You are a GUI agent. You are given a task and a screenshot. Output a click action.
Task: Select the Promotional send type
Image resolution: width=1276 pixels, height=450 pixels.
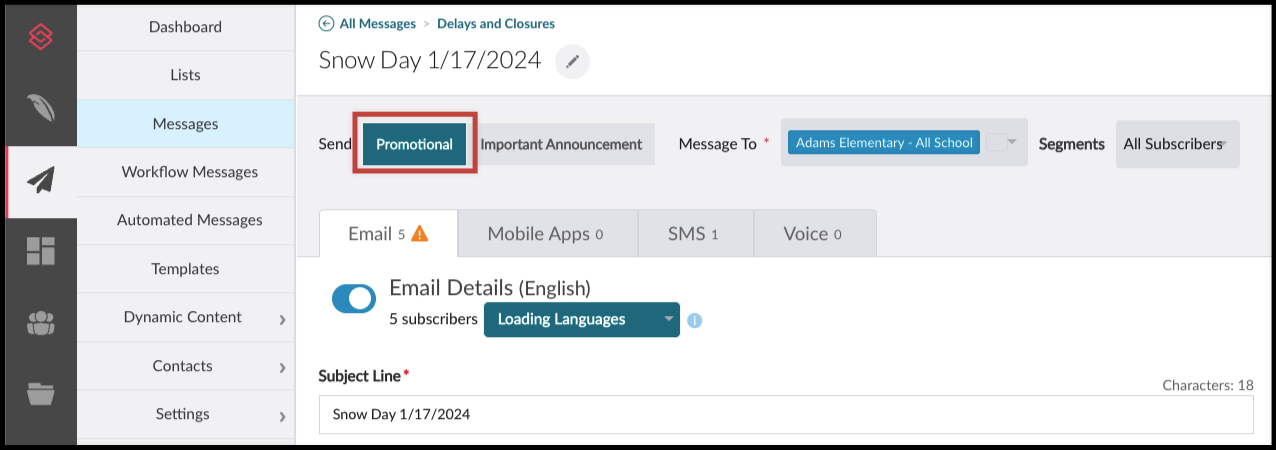pos(414,144)
